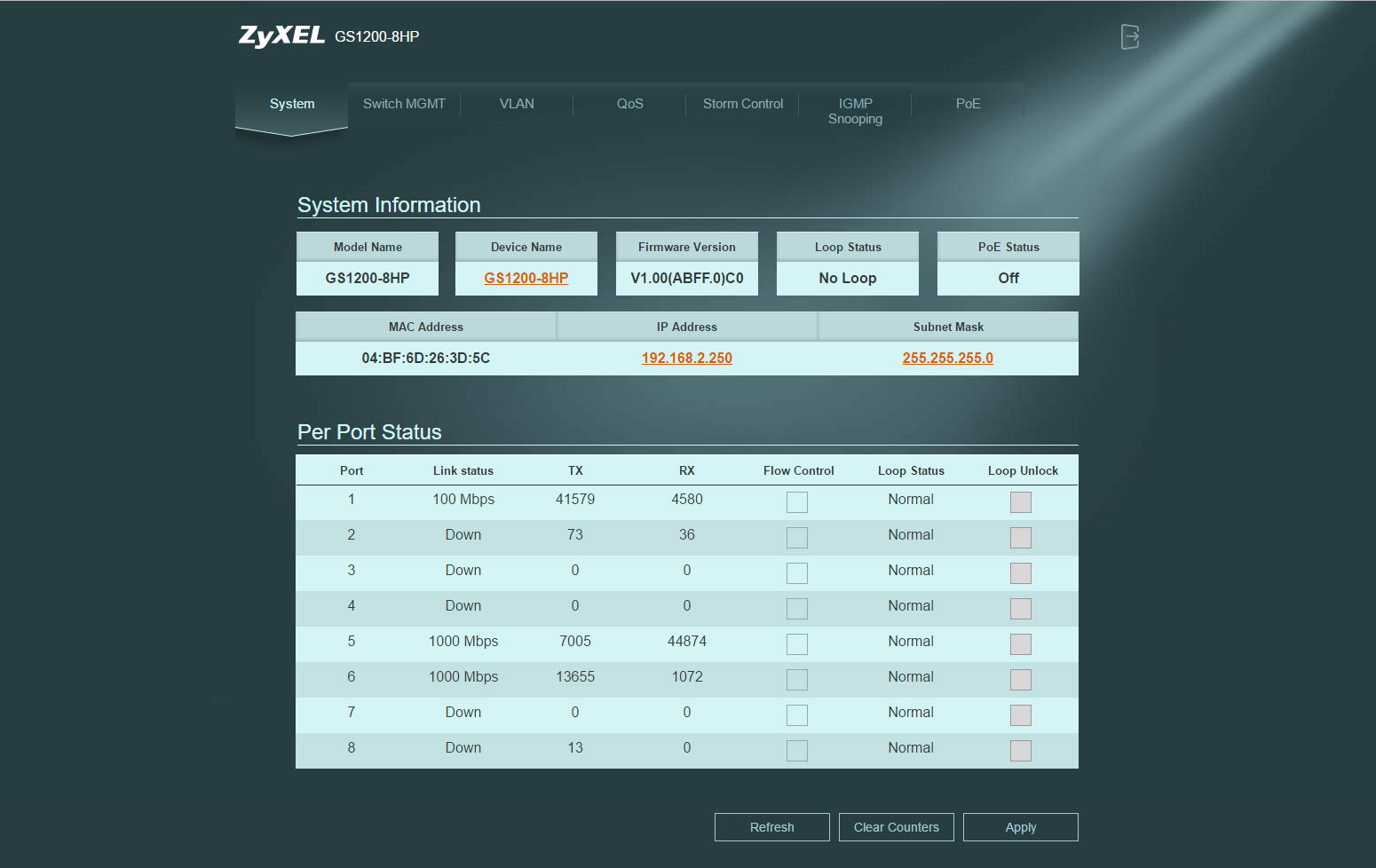Open the VLAN tab
This screenshot has height=868, width=1376.
[x=517, y=104]
